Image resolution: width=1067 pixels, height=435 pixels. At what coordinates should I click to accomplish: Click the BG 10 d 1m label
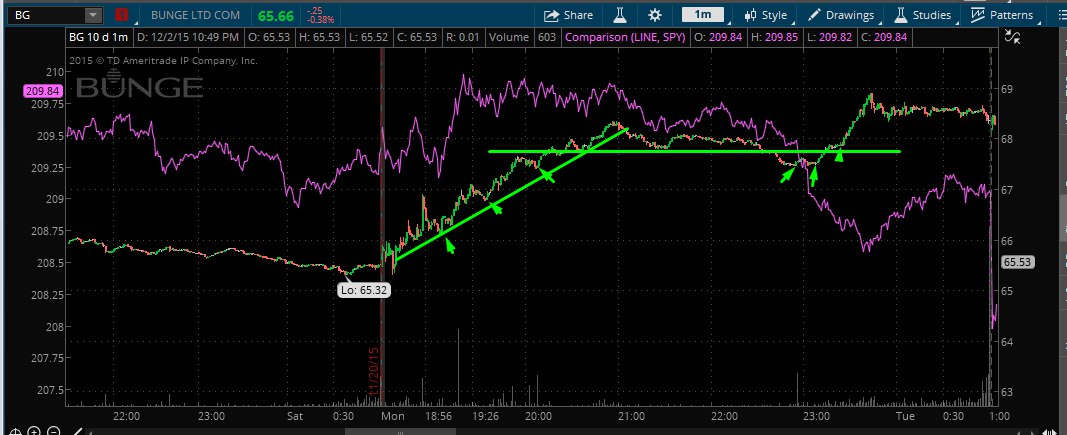(x=100, y=37)
